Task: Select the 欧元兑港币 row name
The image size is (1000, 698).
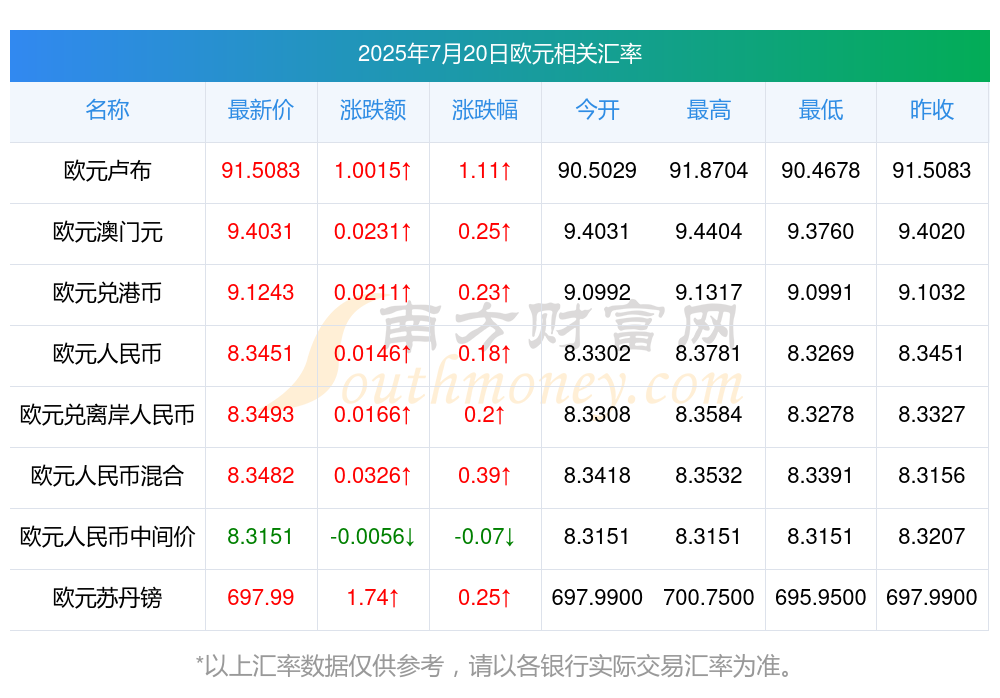Action: [x=107, y=293]
